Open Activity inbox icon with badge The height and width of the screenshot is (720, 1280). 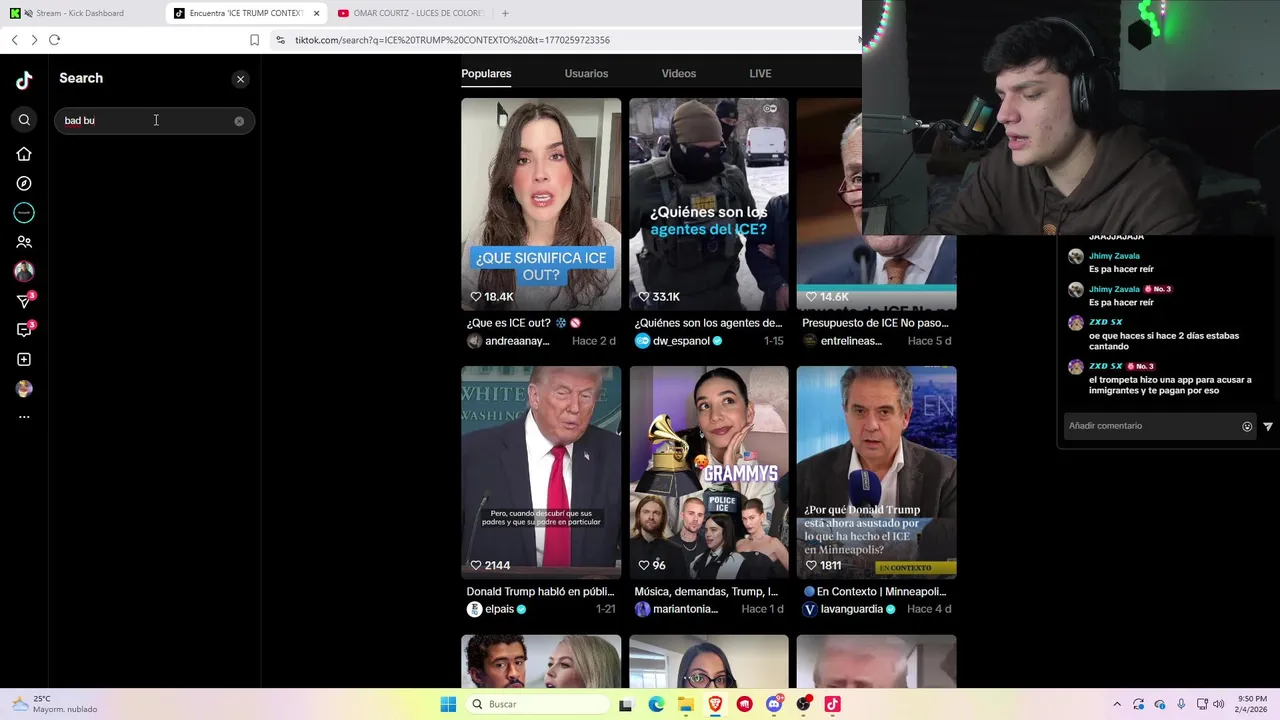[x=24, y=329]
